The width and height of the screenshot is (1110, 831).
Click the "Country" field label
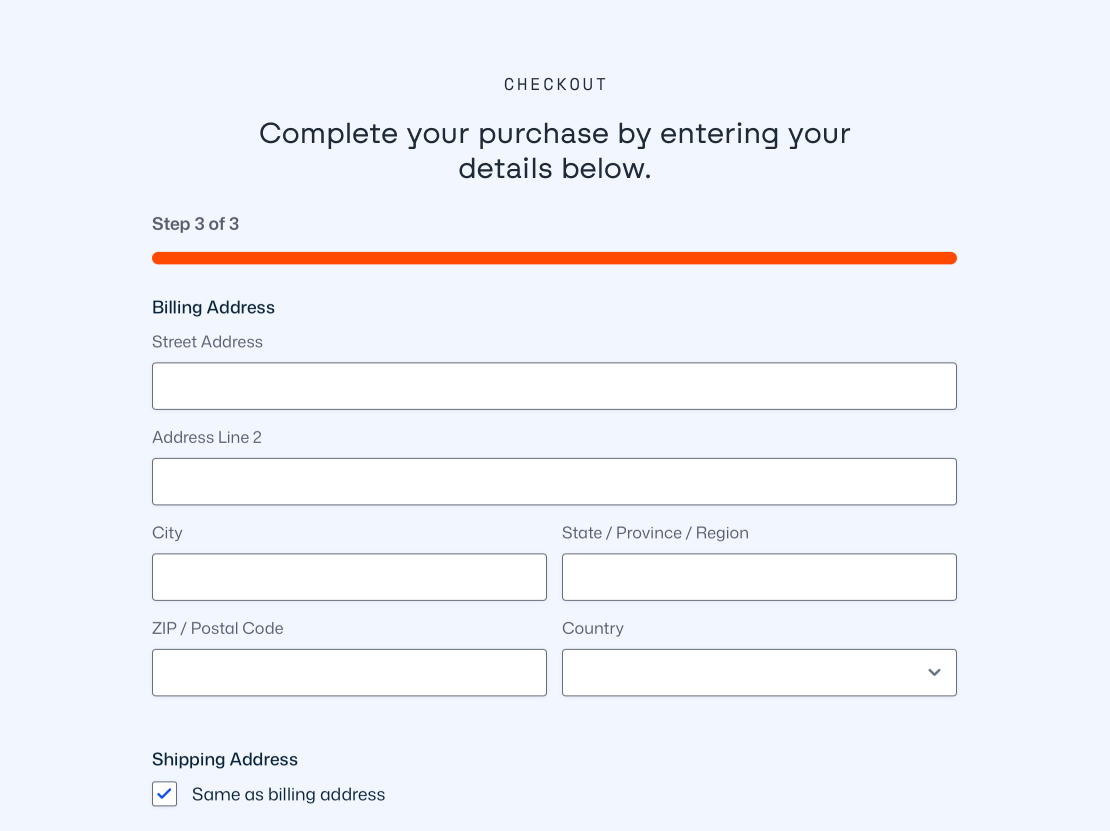click(x=593, y=628)
